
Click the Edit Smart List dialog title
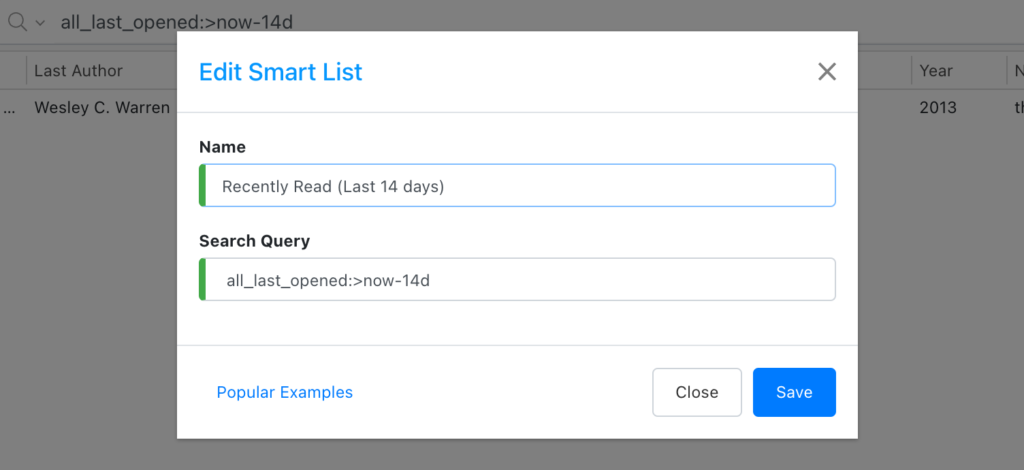[x=281, y=72]
